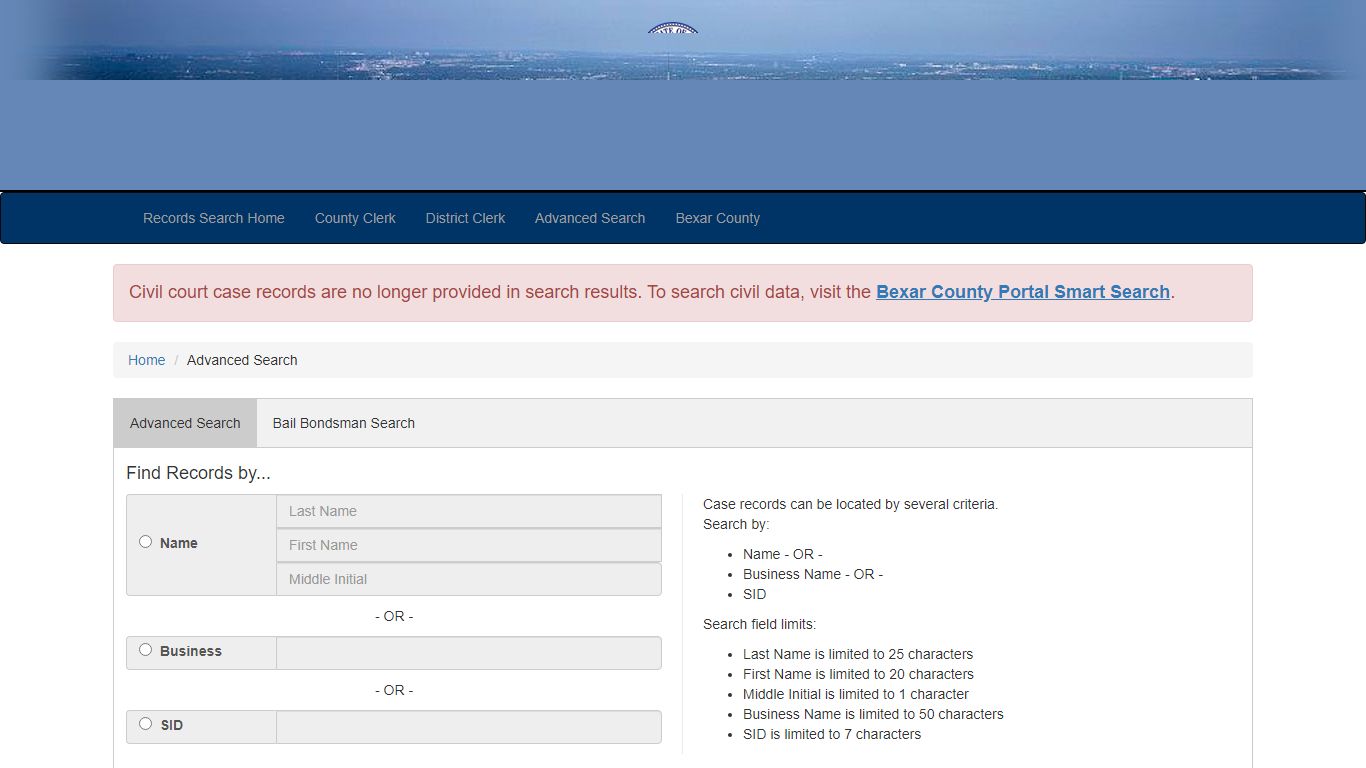Switch to the Advanced Search tab
The image size is (1366, 768).
[x=185, y=423]
